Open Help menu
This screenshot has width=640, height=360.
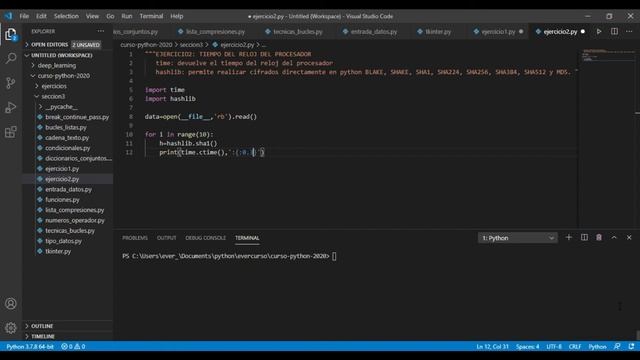point(177,16)
